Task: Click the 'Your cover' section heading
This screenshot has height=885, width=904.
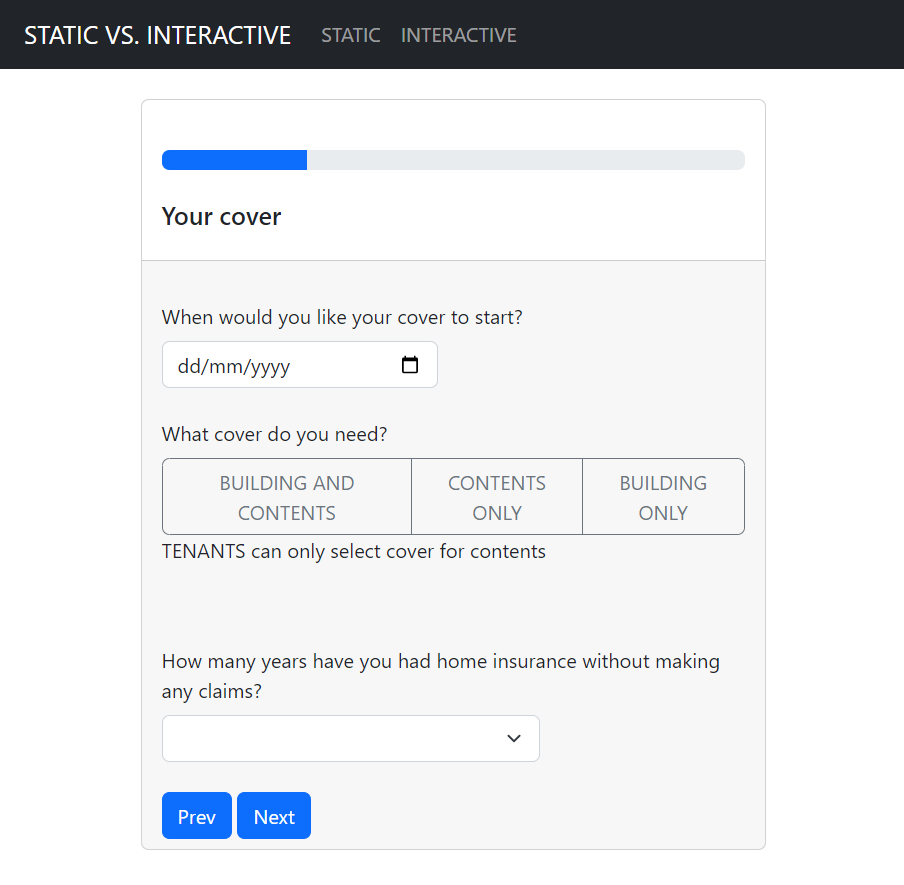Action: coord(221,217)
